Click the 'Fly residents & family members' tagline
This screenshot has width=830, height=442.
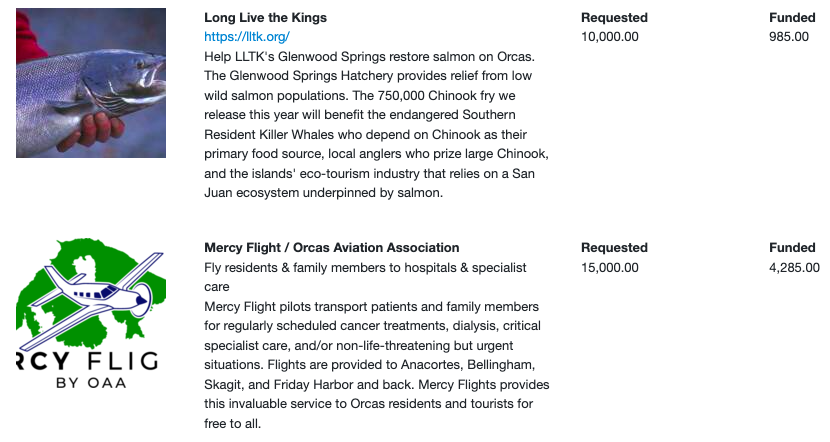point(365,277)
